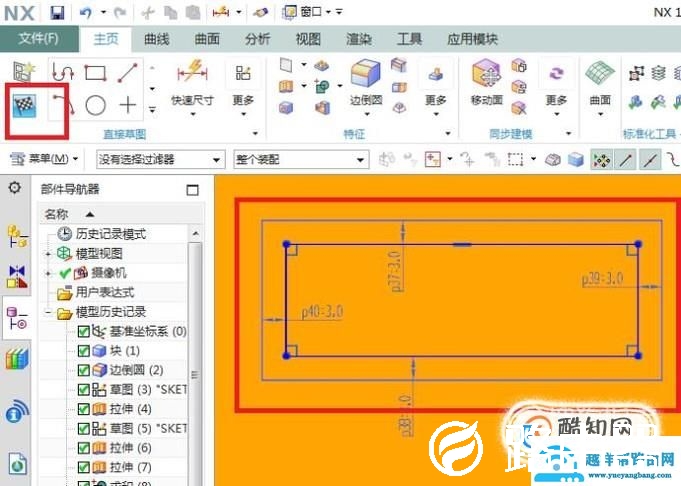The width and height of the screenshot is (681, 486).
Task: Click the snap point grid icon in selection bar
Action: pyautogui.click(x=601, y=160)
